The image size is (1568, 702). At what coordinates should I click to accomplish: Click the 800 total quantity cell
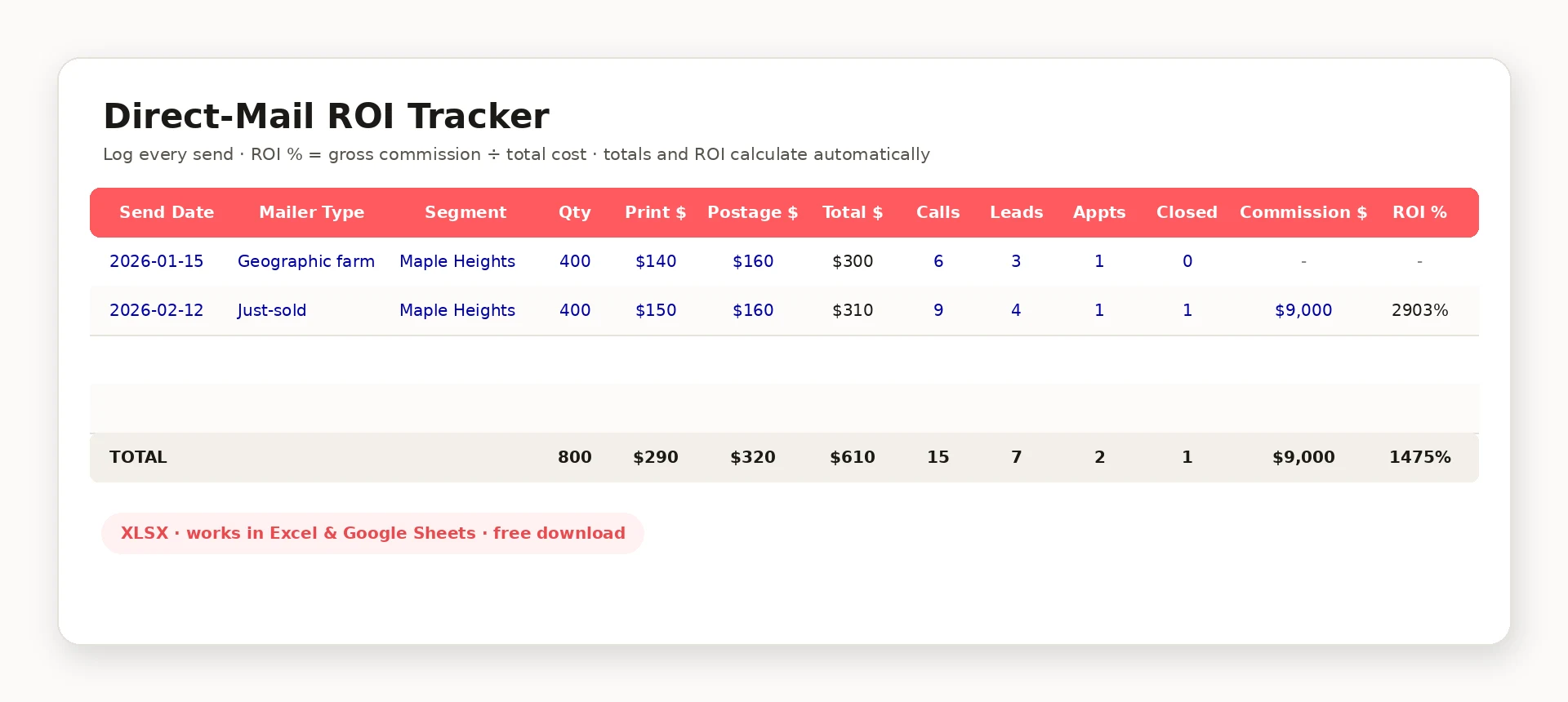(x=575, y=457)
